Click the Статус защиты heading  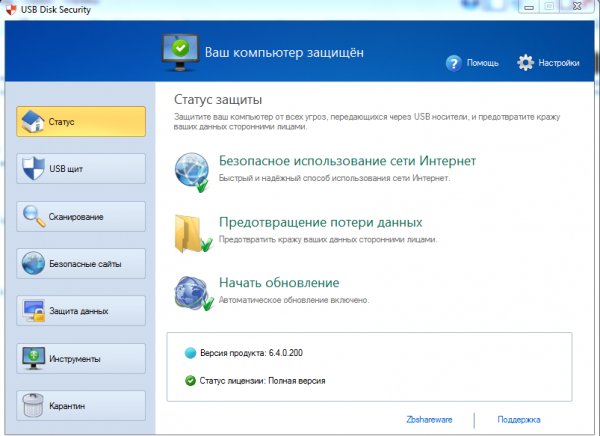218,100
